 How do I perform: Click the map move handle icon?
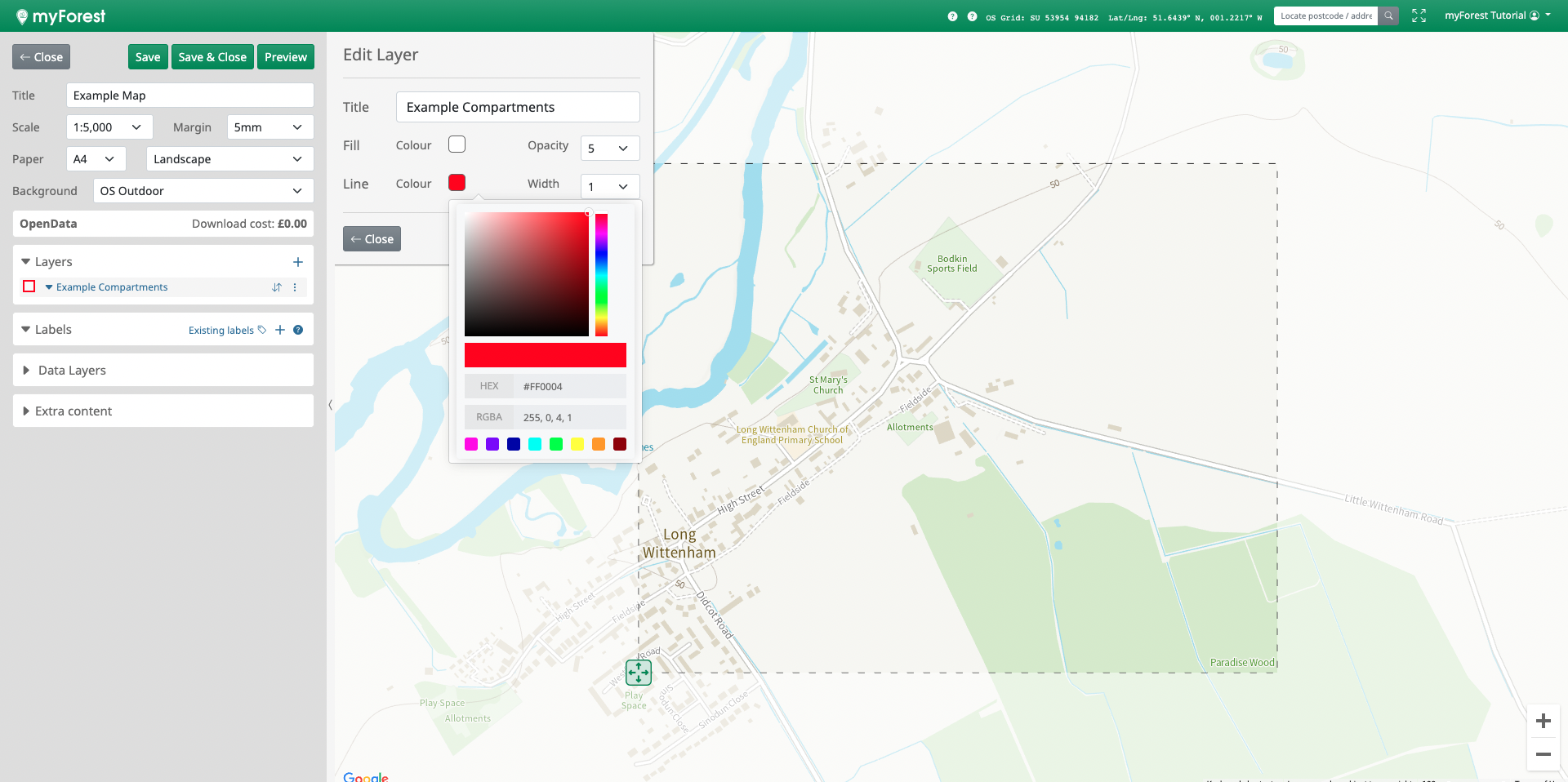coord(639,673)
